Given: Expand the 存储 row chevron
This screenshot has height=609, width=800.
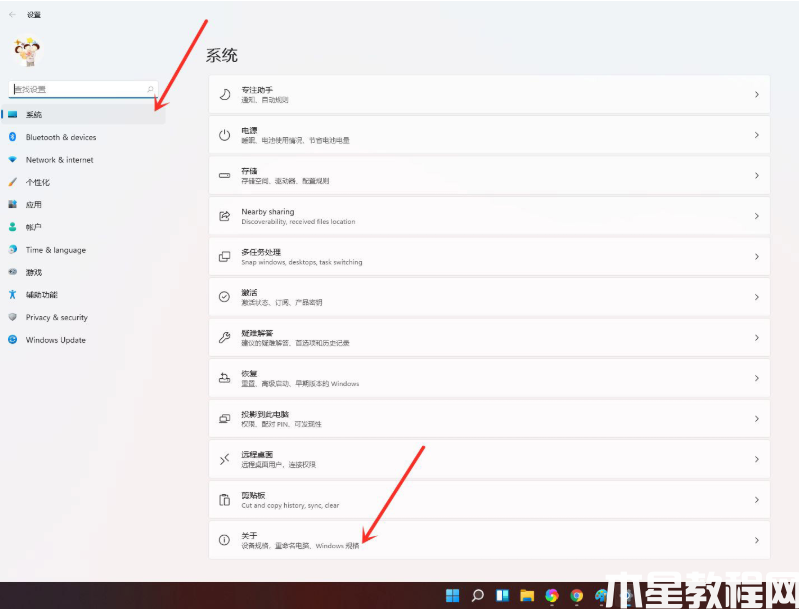Looking at the screenshot, I should point(757,175).
